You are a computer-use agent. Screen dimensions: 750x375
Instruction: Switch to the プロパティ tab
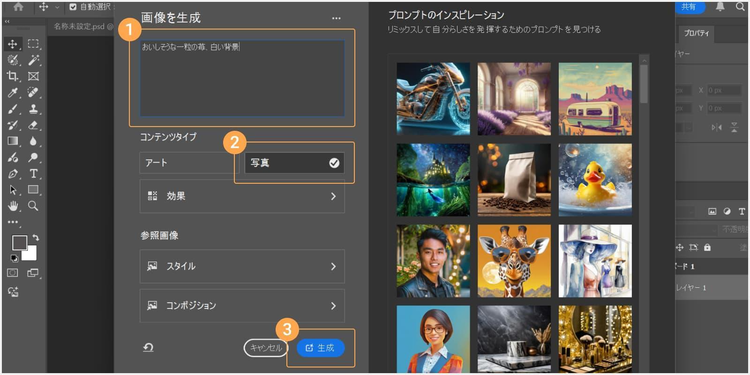click(x=696, y=33)
